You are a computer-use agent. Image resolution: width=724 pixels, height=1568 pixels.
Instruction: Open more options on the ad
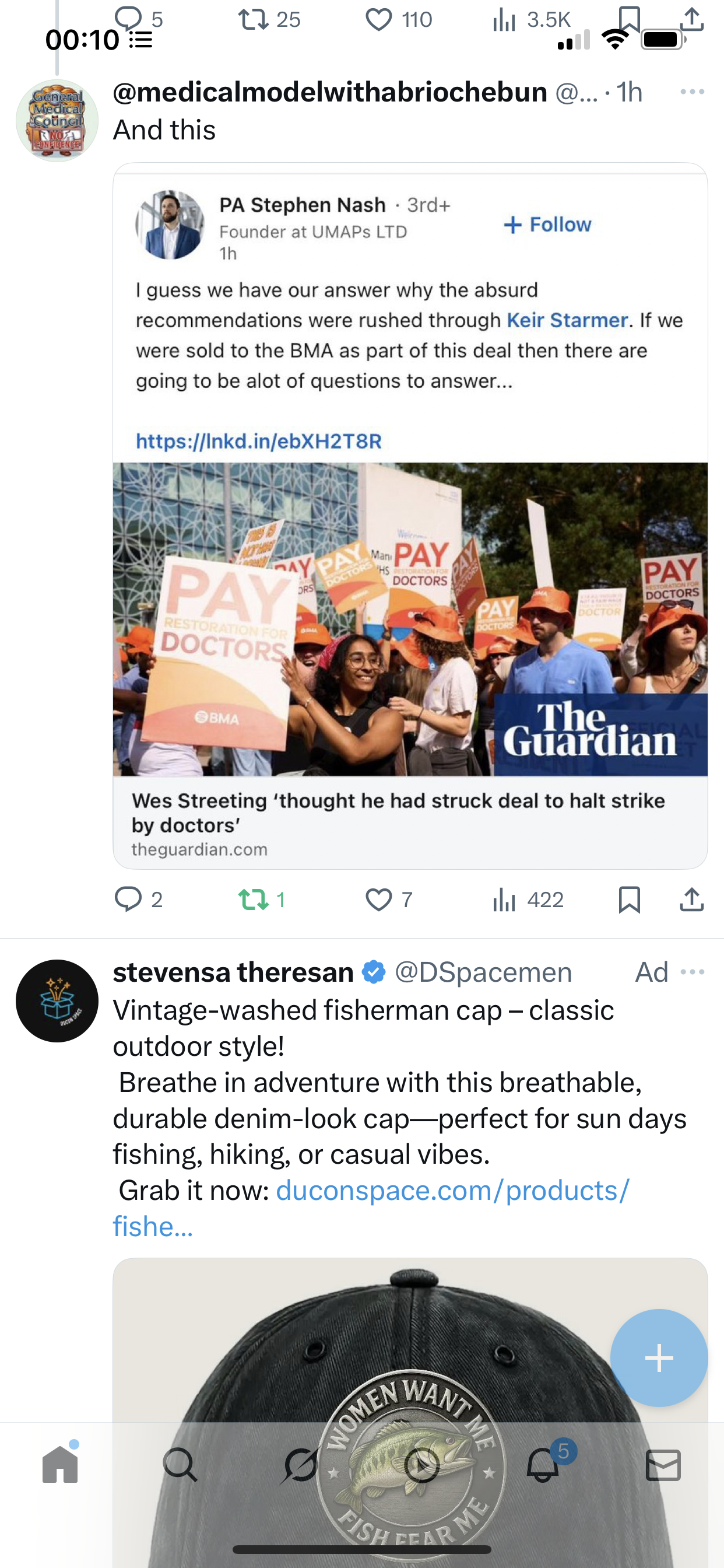[693, 972]
